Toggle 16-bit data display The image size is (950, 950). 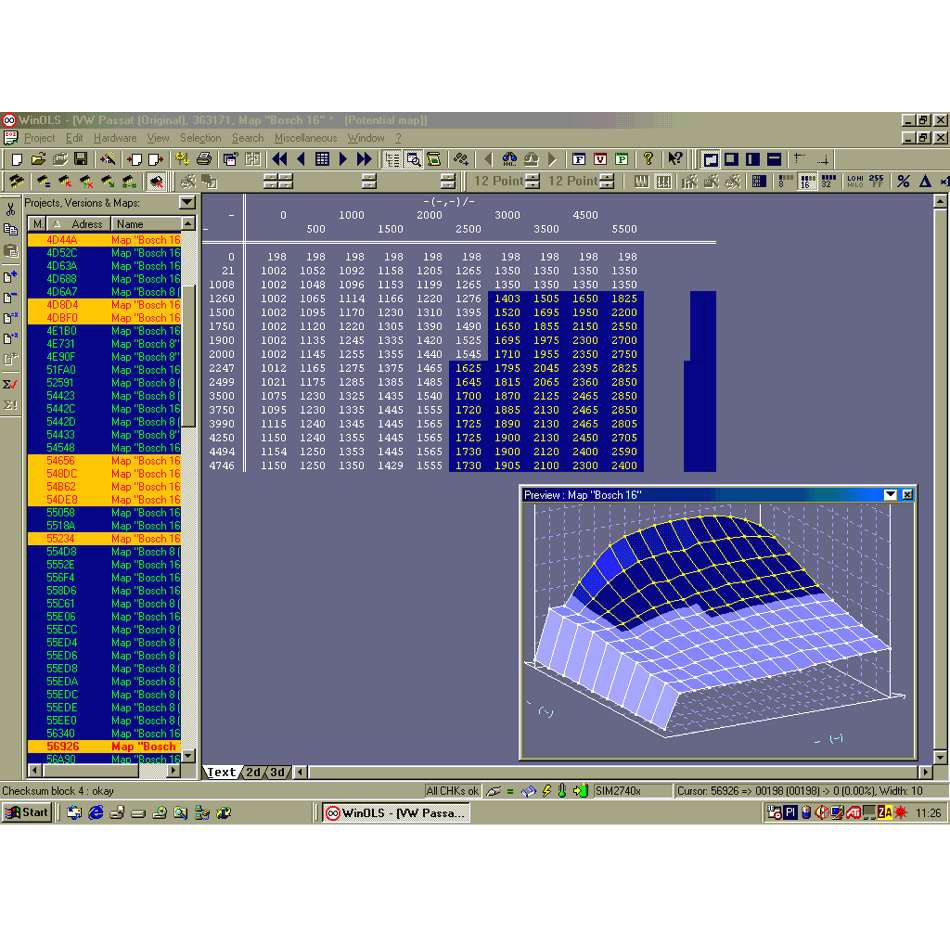click(807, 181)
